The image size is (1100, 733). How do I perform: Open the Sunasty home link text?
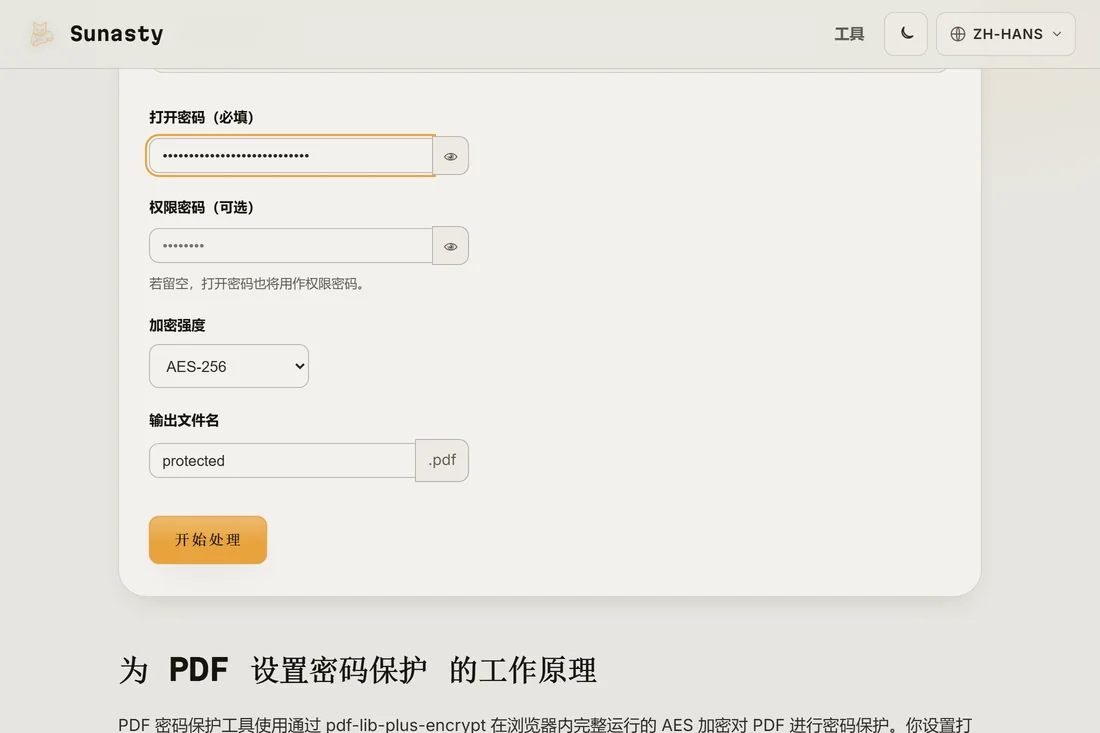coord(116,34)
